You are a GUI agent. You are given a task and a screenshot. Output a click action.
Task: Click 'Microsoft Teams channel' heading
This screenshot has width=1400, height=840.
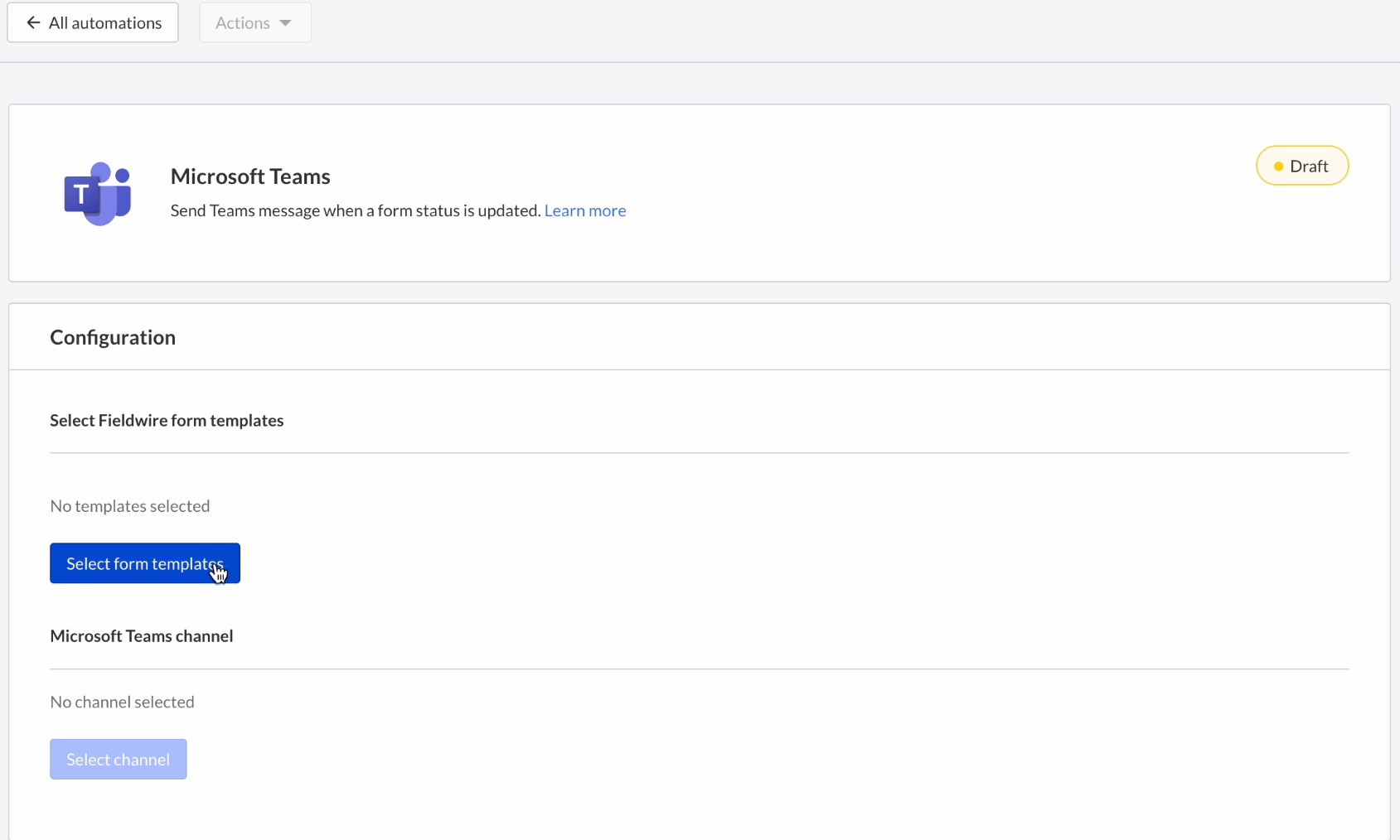coord(142,636)
